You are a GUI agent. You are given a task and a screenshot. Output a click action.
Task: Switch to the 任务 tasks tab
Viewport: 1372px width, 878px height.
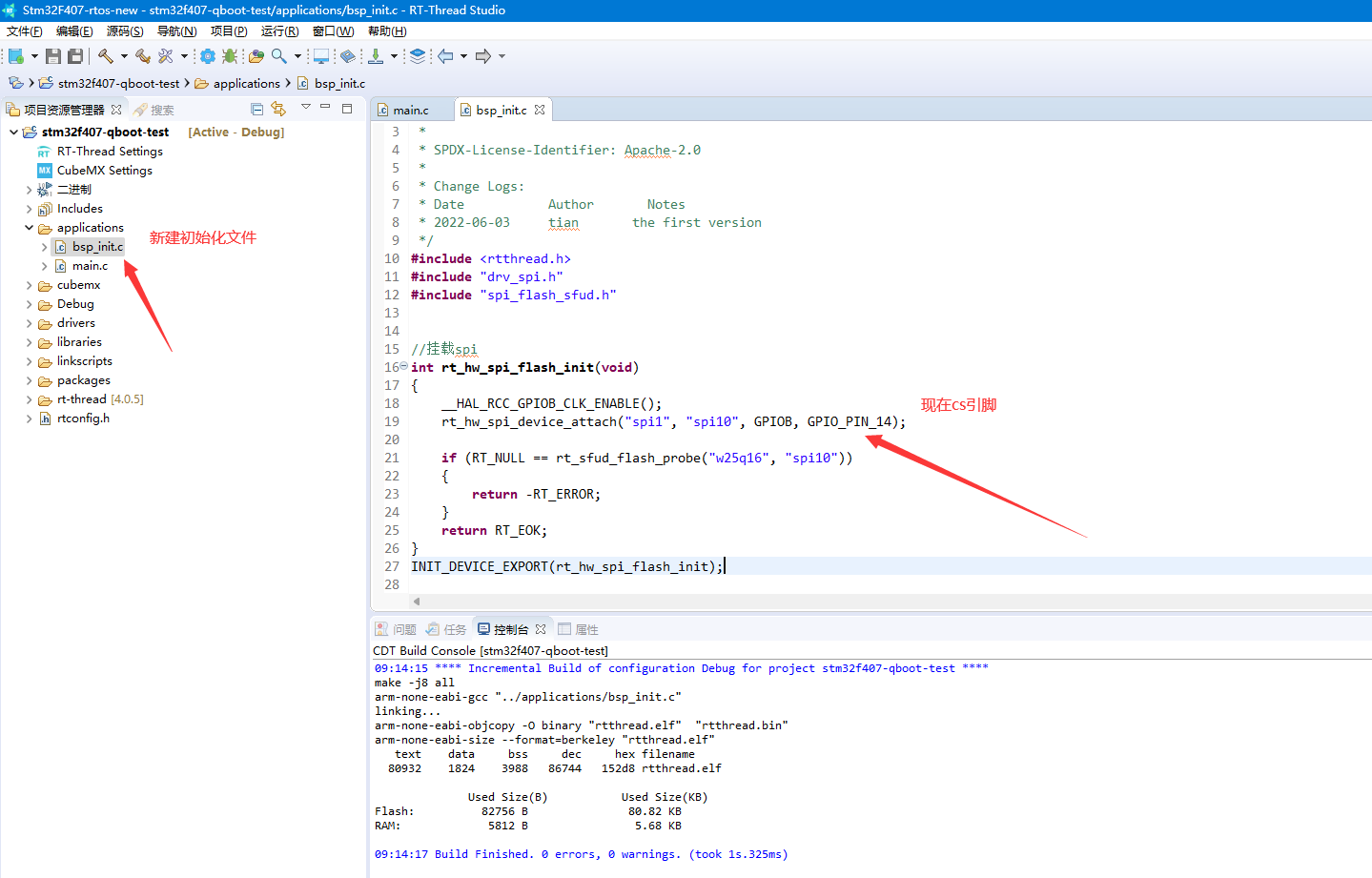pos(446,629)
